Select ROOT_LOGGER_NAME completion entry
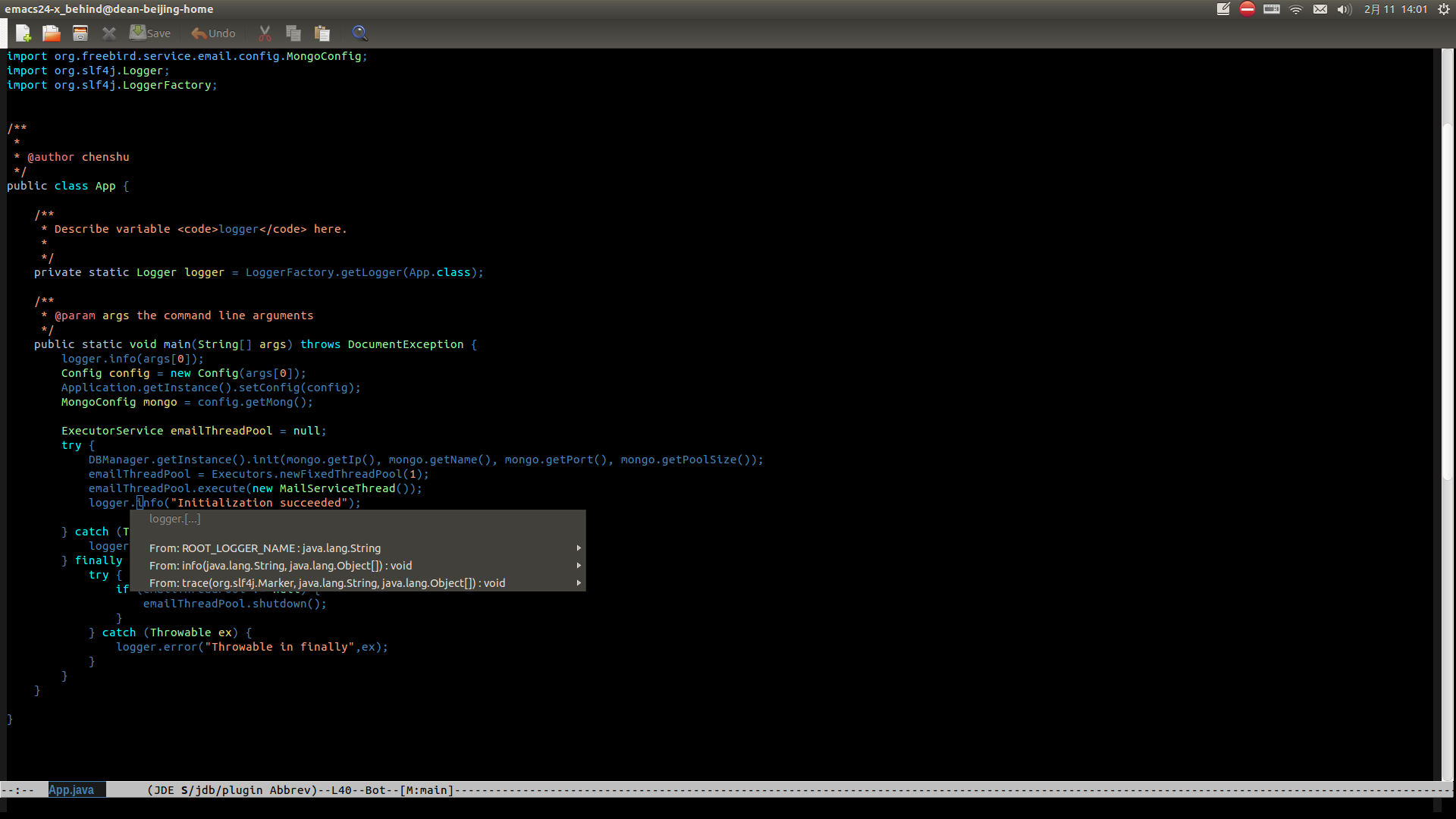Viewport: 1456px width, 819px height. point(357,548)
